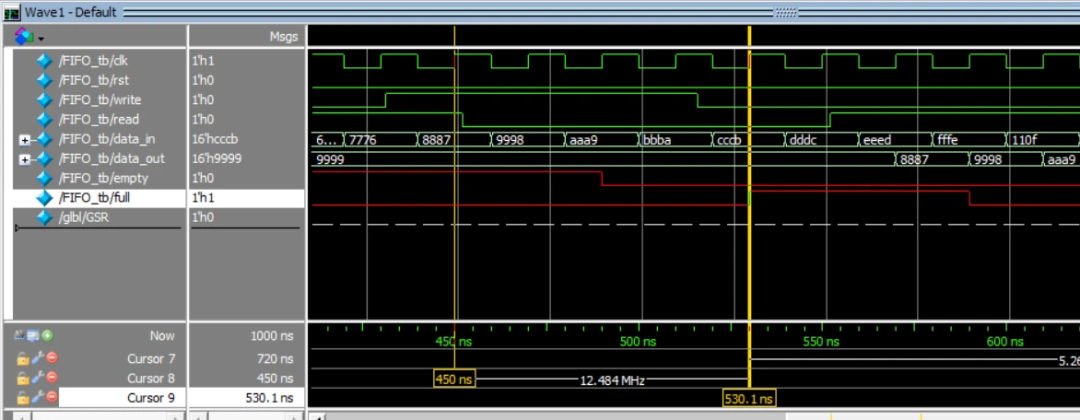Viewport: 1080px width, 420px height.
Task: Click the Cursor 8 name label
Action: tap(151, 378)
